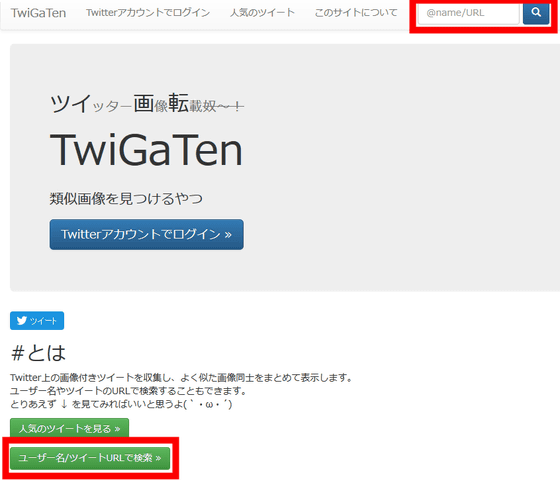This screenshot has height=481, width=560.
Task: Click the large blue Twitterアカウントでログイン button
Action: pos(146,234)
